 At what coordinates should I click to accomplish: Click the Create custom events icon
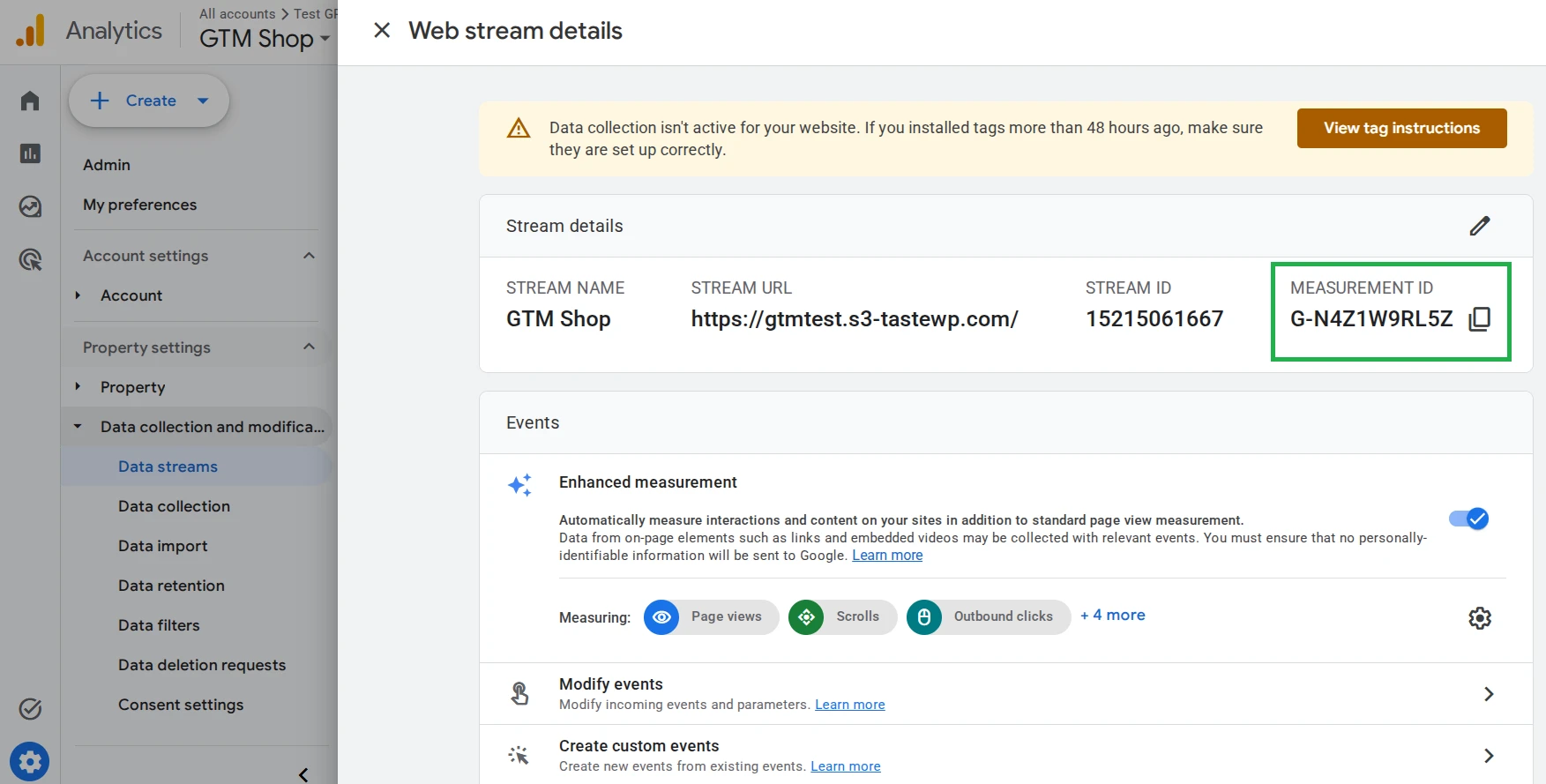(519, 756)
